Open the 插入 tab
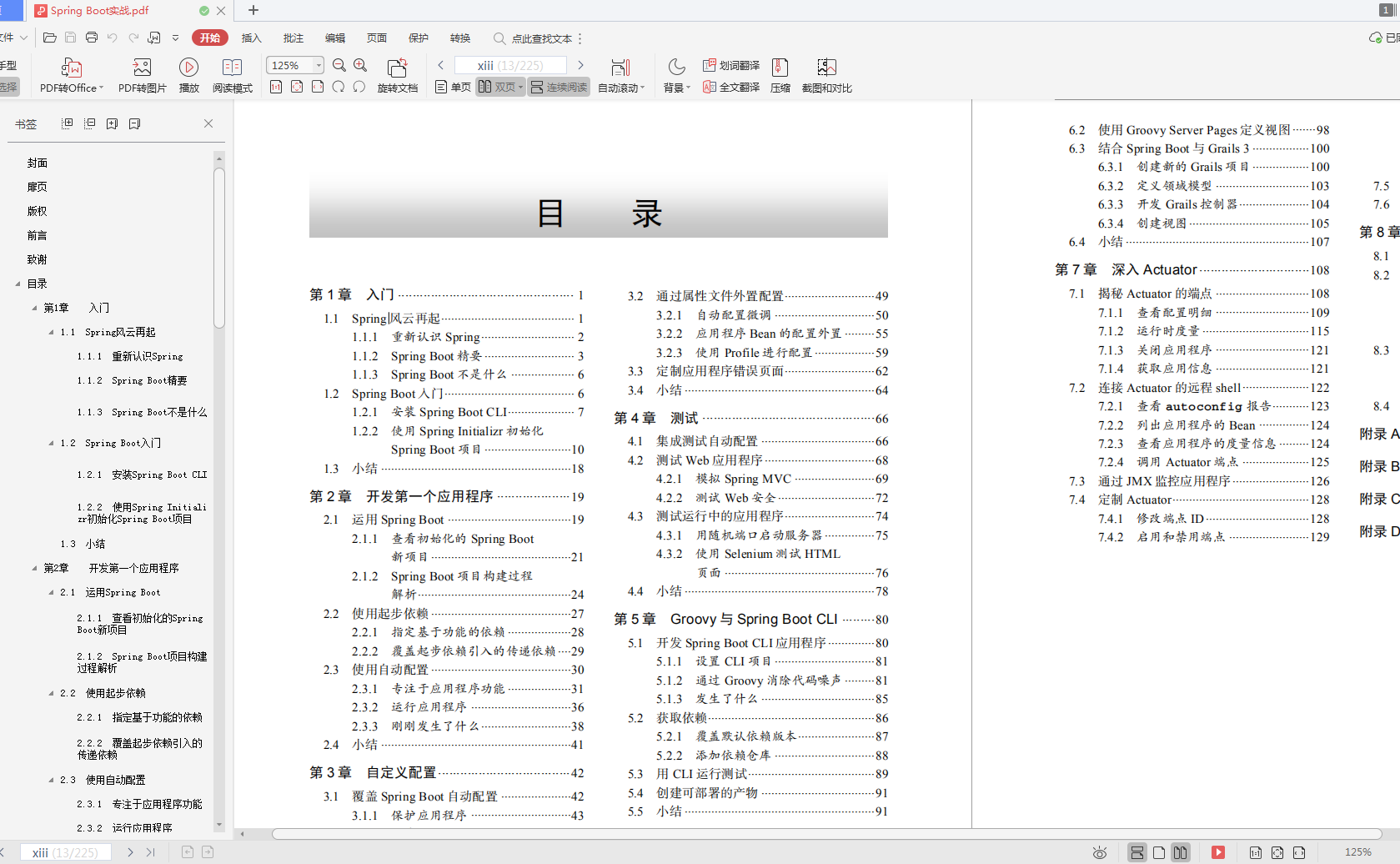Screen dimensions: 1400x864 (252, 38)
